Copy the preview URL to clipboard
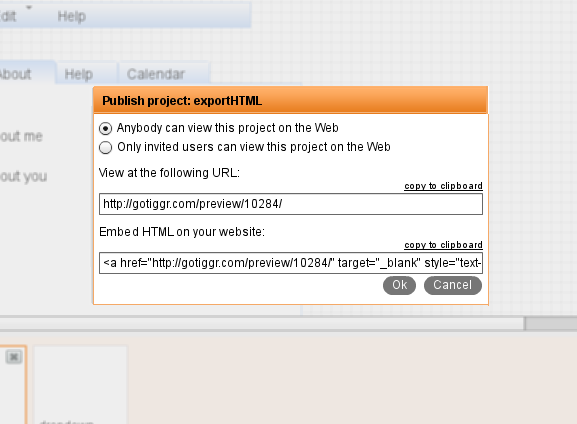 [x=443, y=186]
